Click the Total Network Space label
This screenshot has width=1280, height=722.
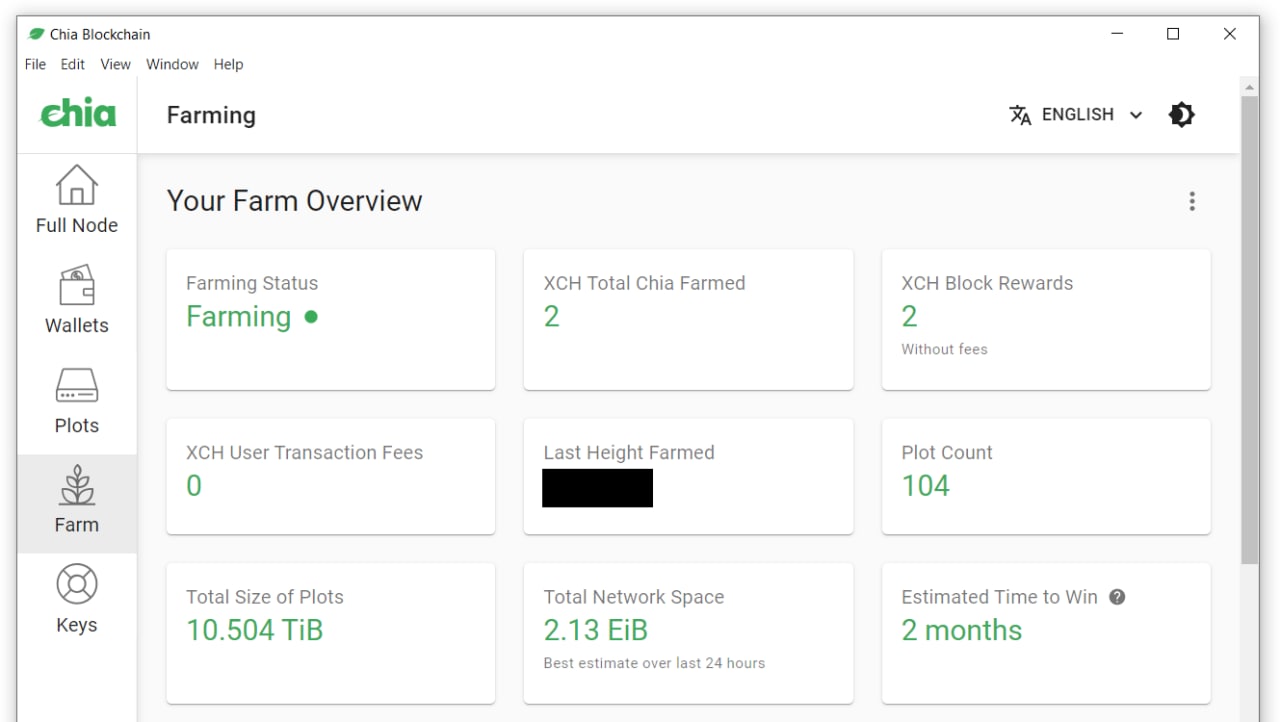[x=633, y=597]
